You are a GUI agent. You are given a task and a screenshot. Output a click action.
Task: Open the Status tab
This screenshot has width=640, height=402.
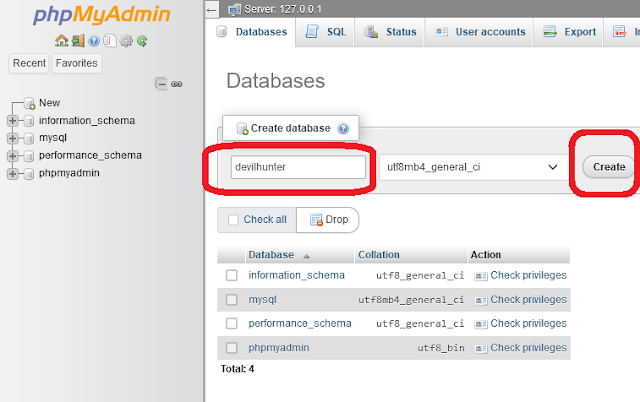point(390,32)
